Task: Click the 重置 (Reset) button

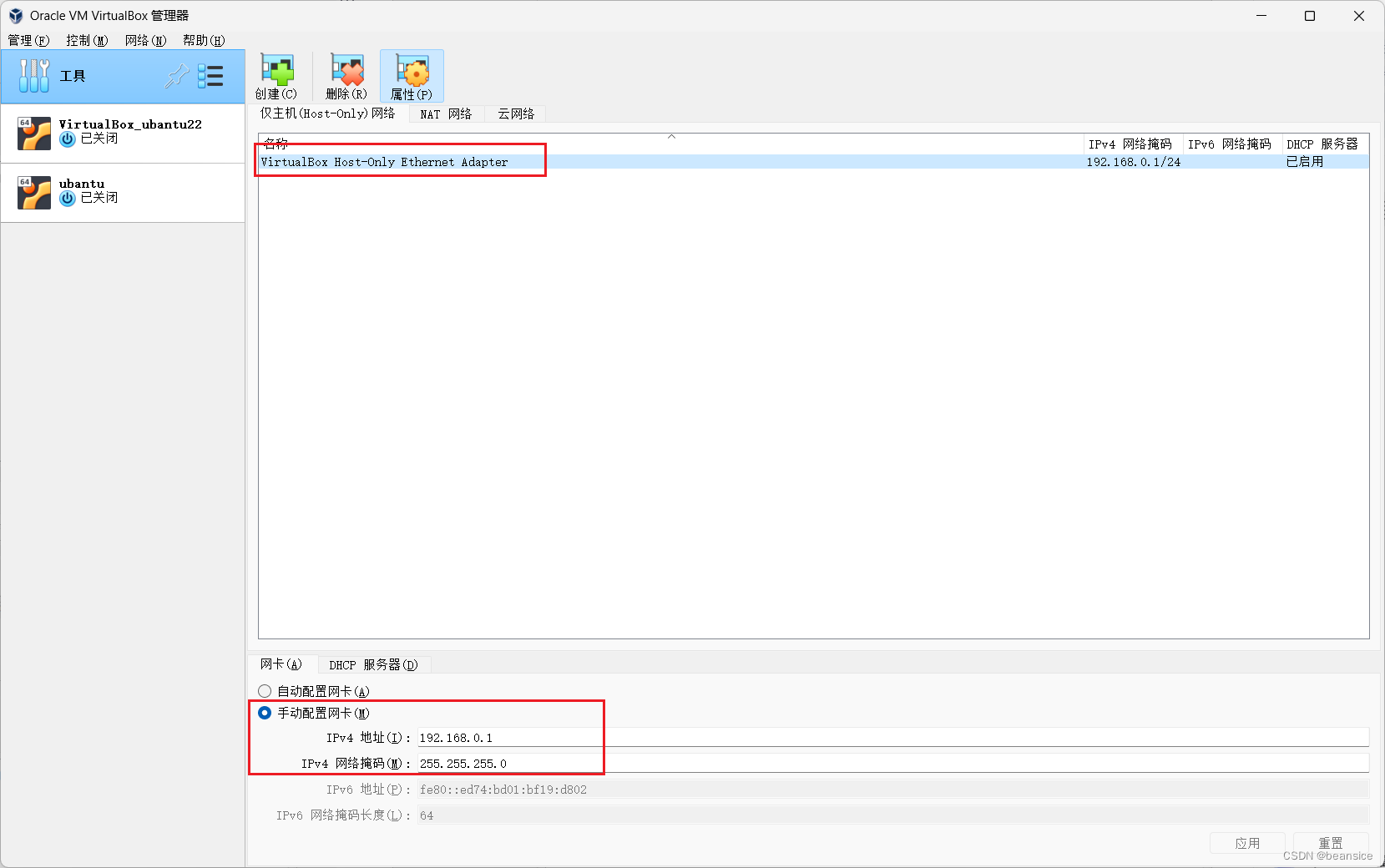Action: [x=1331, y=843]
